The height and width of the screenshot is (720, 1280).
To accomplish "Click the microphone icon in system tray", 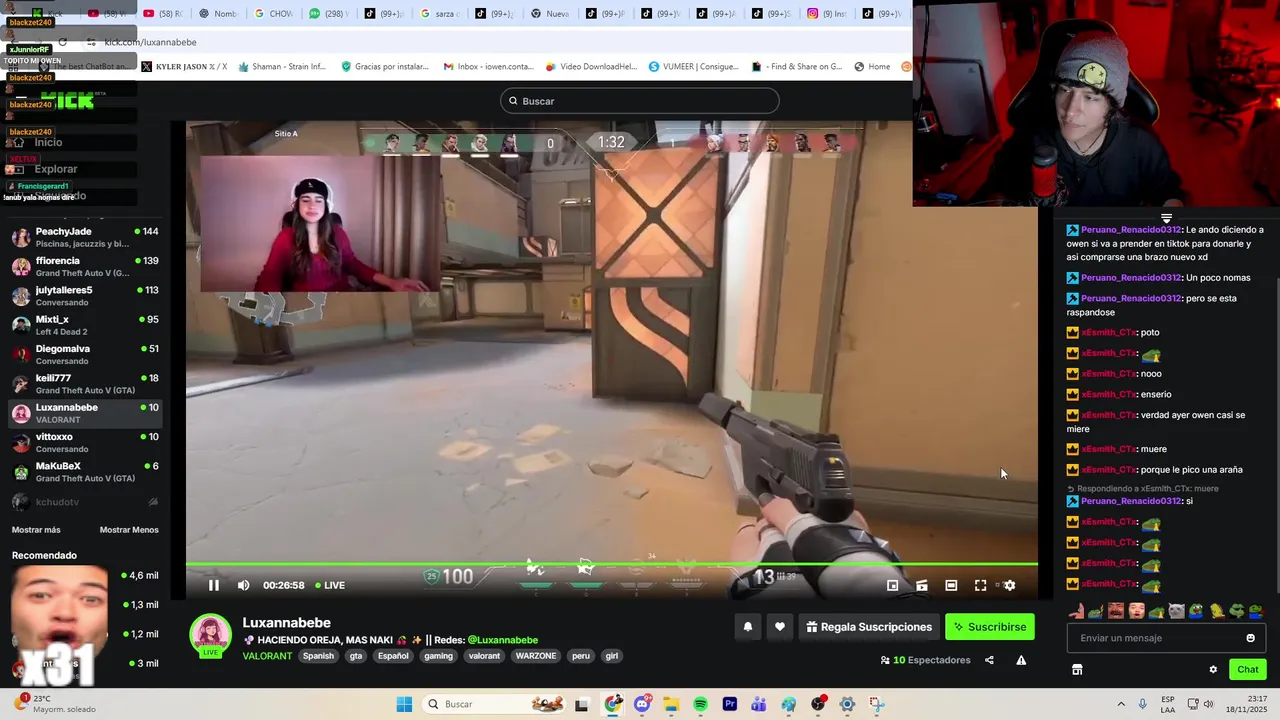I will tap(1143, 704).
